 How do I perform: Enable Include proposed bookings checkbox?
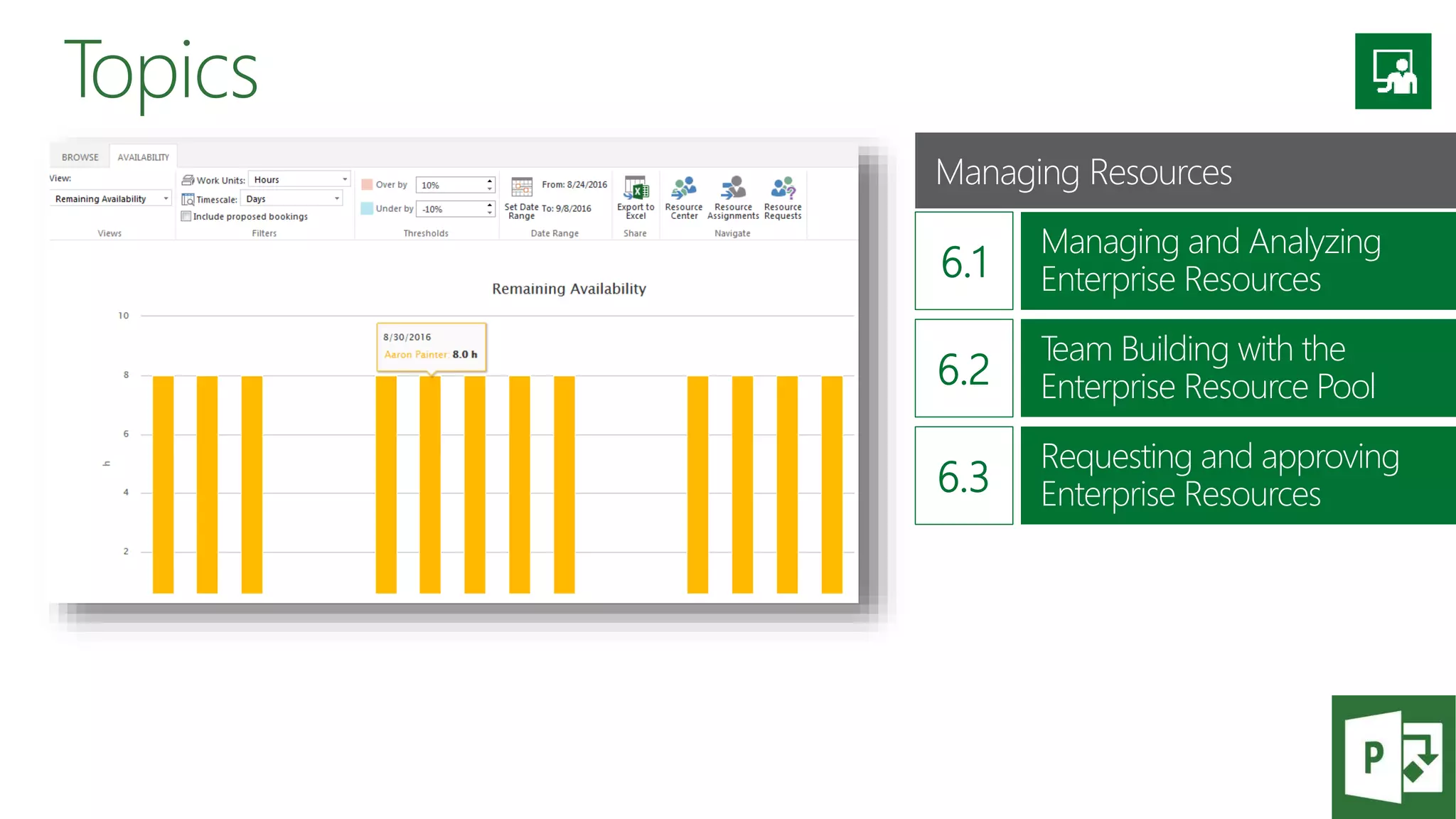coord(186,216)
